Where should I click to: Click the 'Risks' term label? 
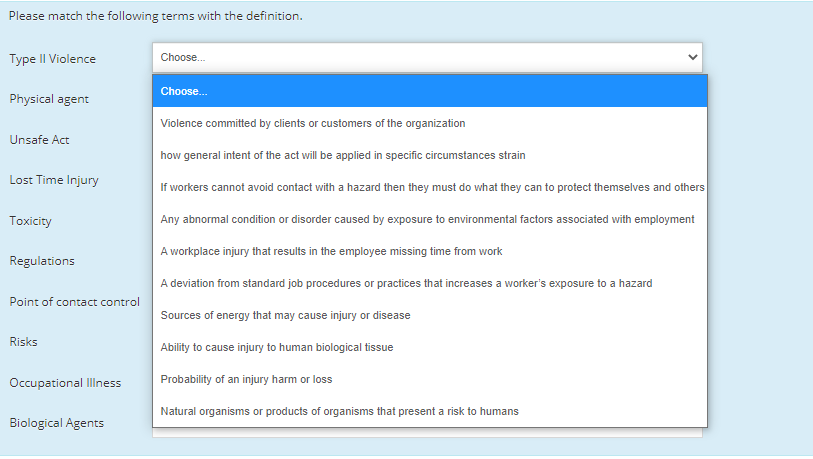tap(23, 342)
